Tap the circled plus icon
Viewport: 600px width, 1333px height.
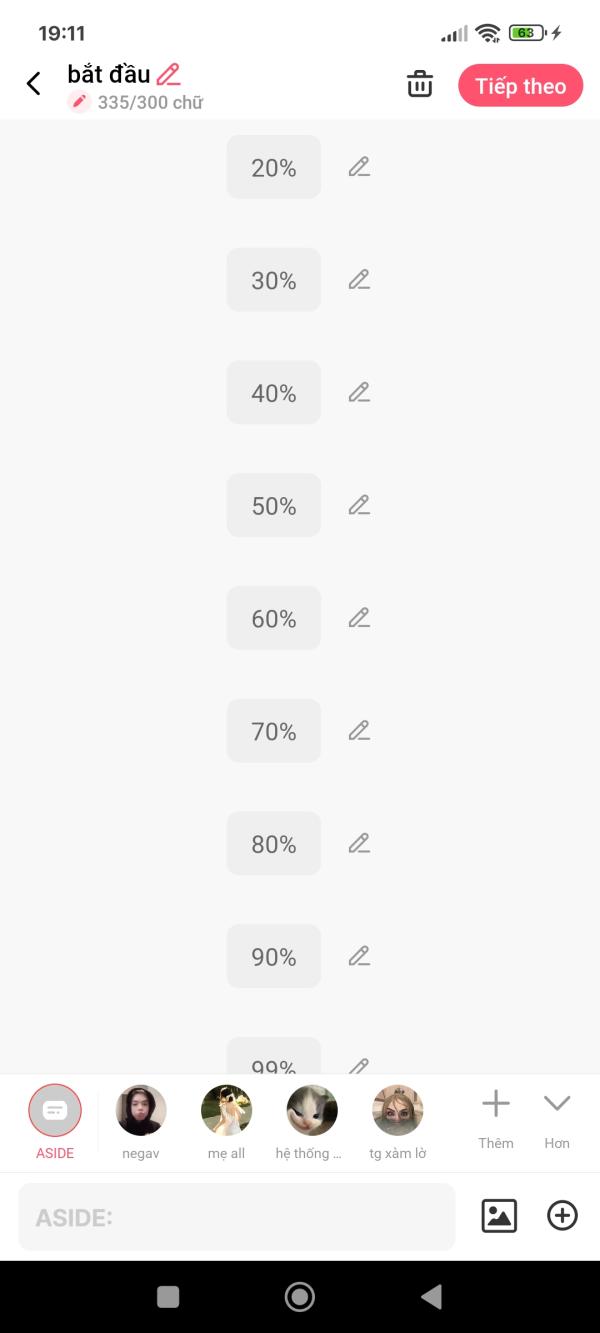click(562, 1215)
